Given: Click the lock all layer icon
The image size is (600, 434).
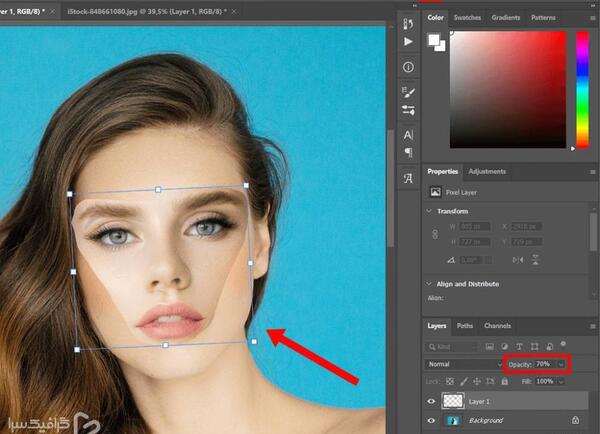Looking at the screenshot, I should (505, 381).
